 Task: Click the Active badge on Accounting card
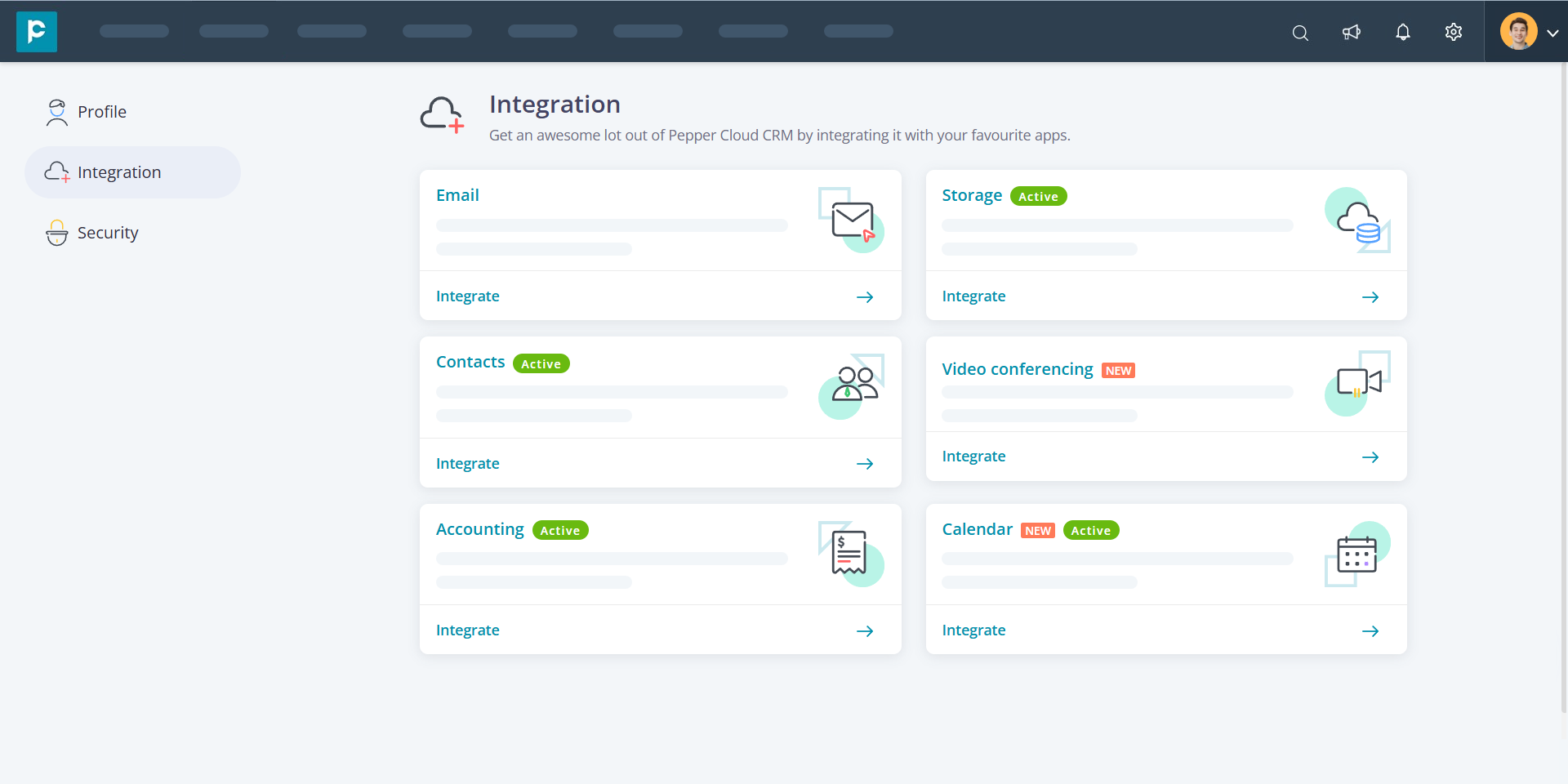[560, 531]
